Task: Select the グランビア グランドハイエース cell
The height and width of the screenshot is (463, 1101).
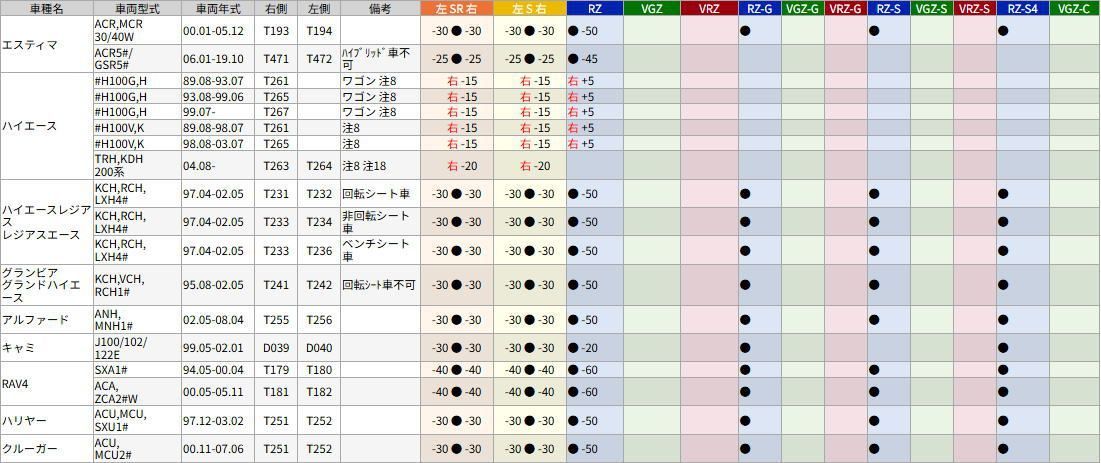Action: [x=46, y=285]
